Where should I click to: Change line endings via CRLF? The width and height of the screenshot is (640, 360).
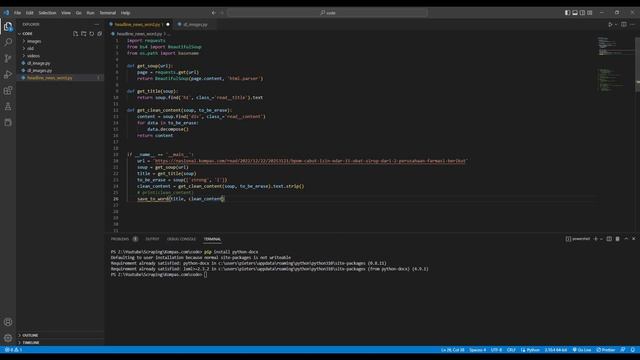click(511, 350)
